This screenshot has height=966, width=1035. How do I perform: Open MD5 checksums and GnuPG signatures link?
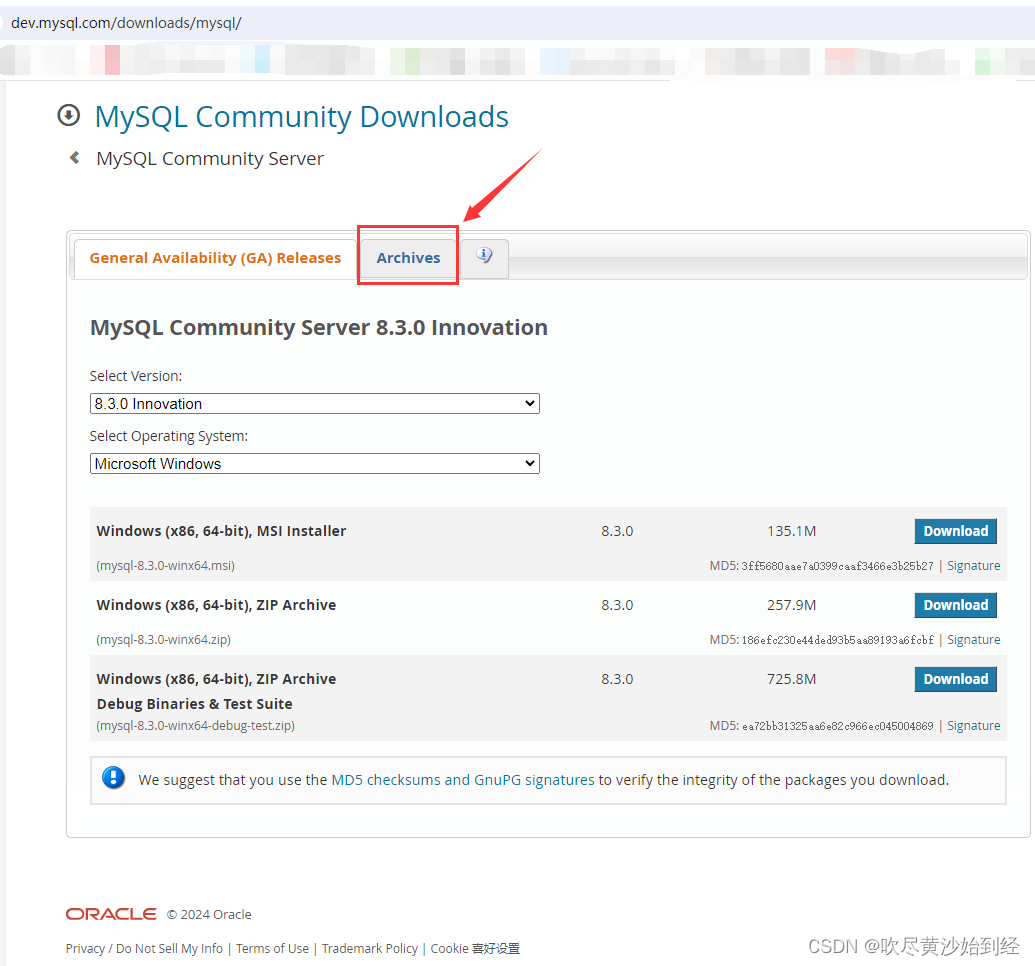pos(463,780)
